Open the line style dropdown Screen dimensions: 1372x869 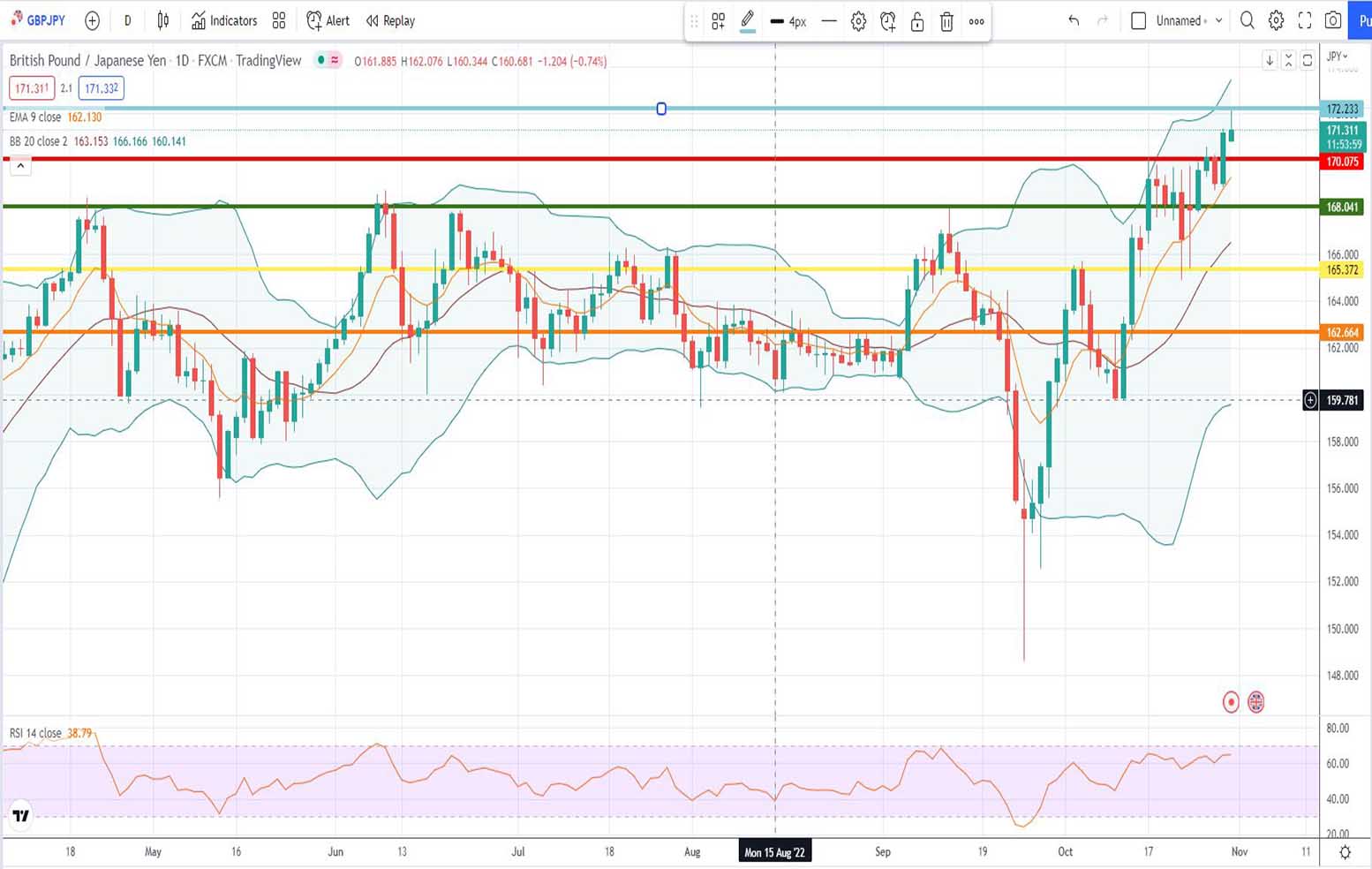tap(828, 20)
